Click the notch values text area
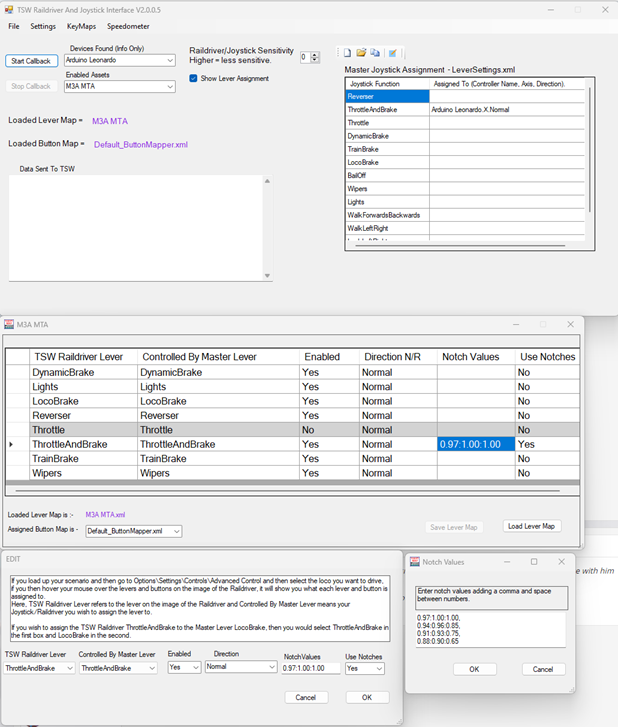 tap(491, 630)
